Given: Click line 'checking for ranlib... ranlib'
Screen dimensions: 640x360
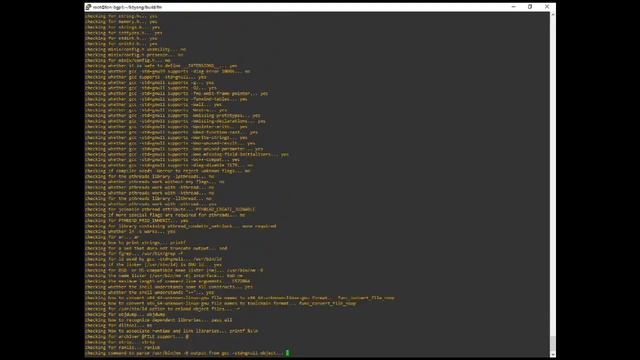Looking at the screenshot, I should (x=122, y=347).
